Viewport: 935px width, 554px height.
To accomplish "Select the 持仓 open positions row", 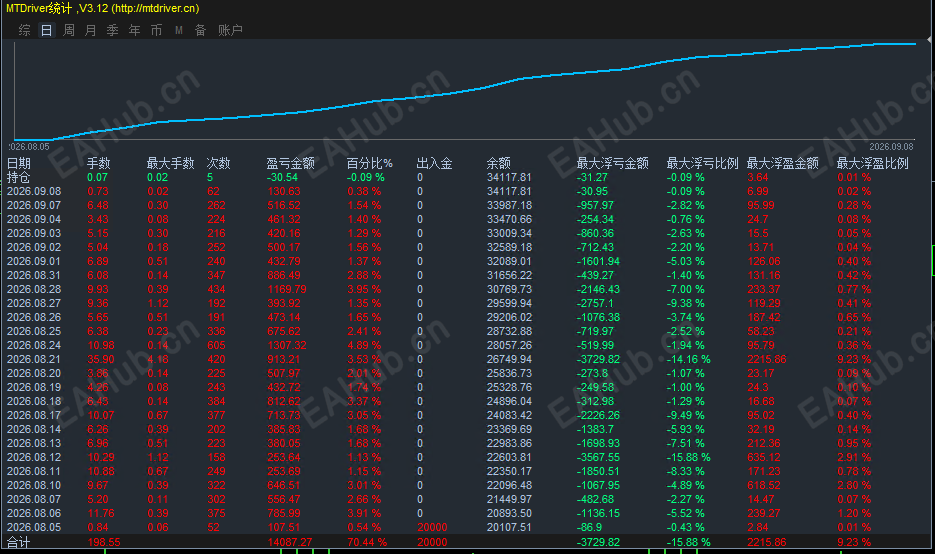I will click(x=465, y=177).
